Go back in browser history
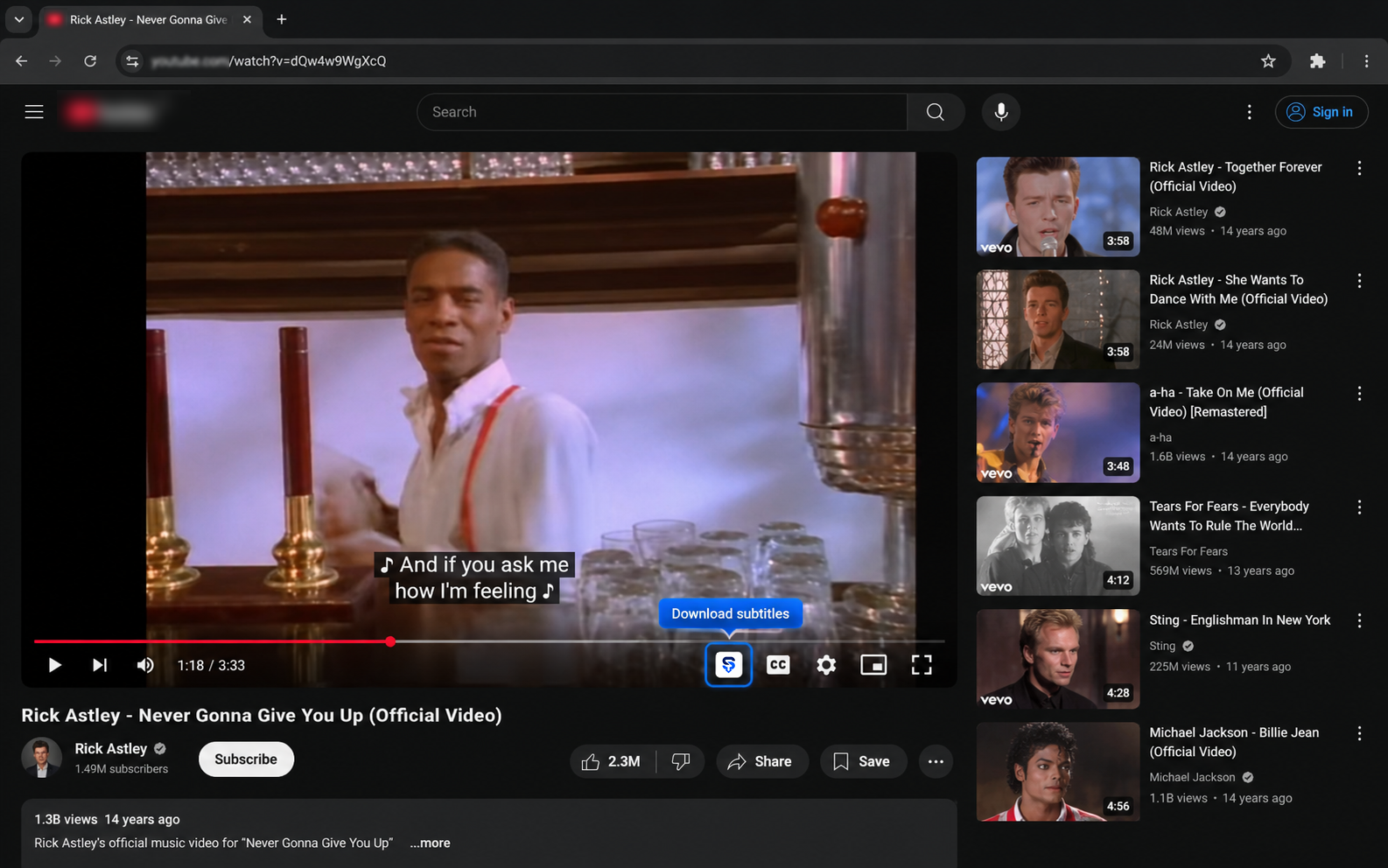The width and height of the screenshot is (1388, 868). click(x=22, y=61)
